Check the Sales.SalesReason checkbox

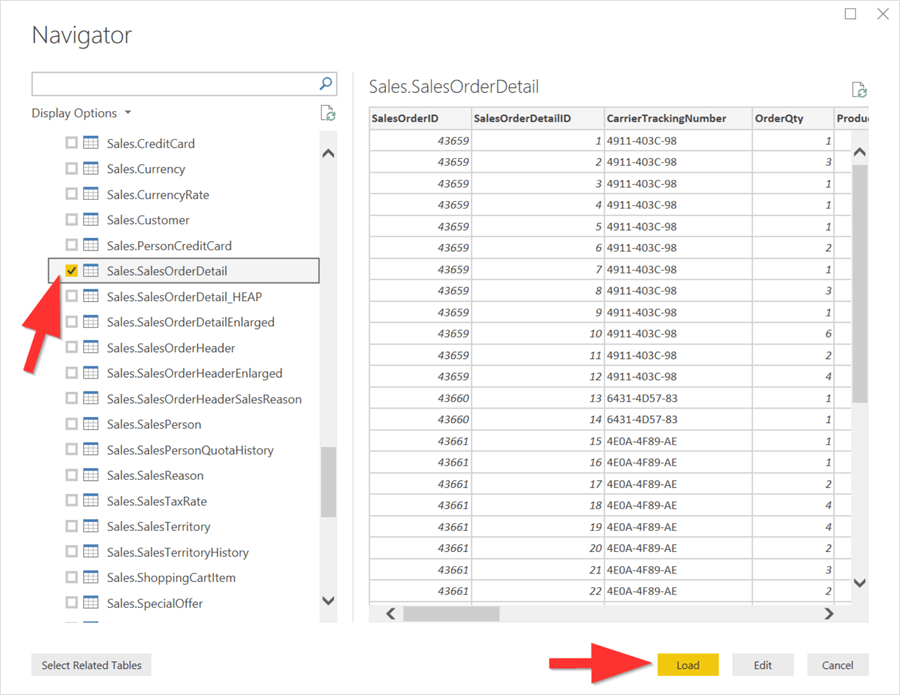tap(71, 475)
